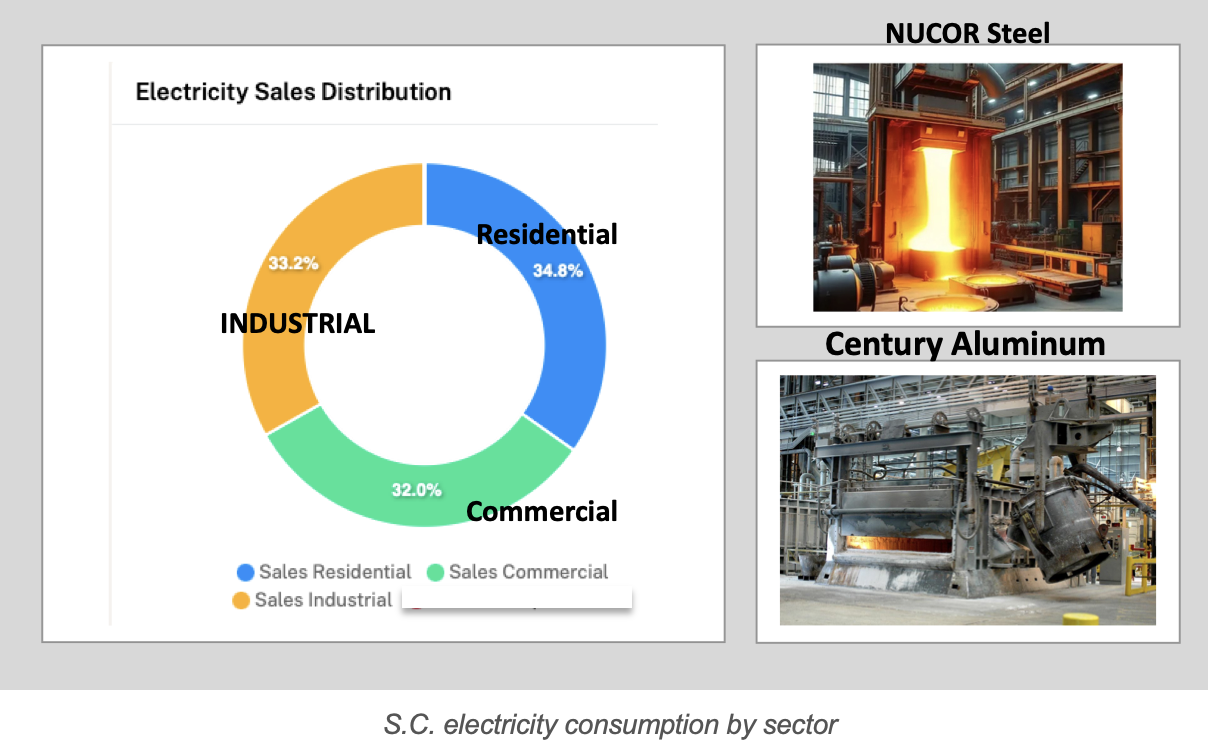
Task: Toggle the Sales Industrial legend label
Action: click(323, 600)
